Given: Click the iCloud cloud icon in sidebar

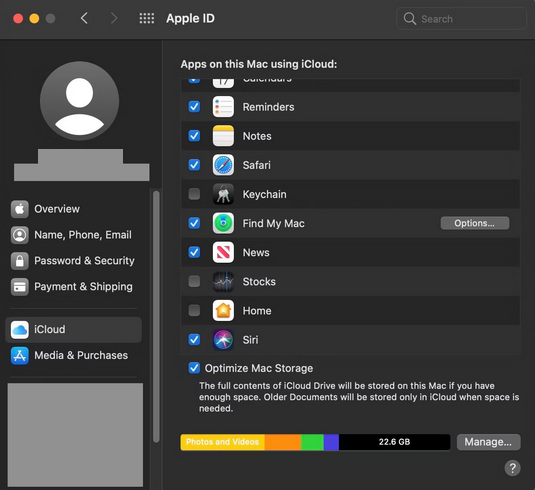Looking at the screenshot, I should (19, 330).
